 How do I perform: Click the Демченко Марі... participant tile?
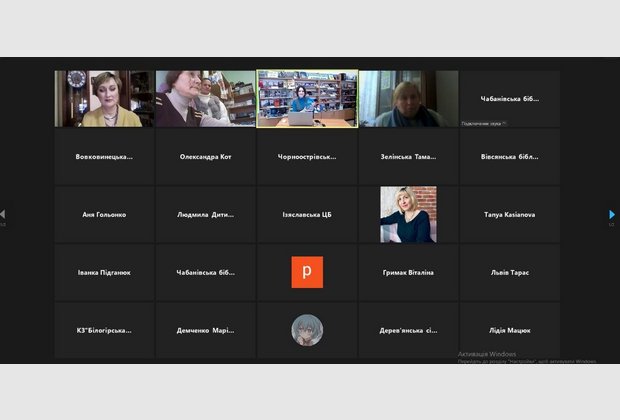(205, 330)
